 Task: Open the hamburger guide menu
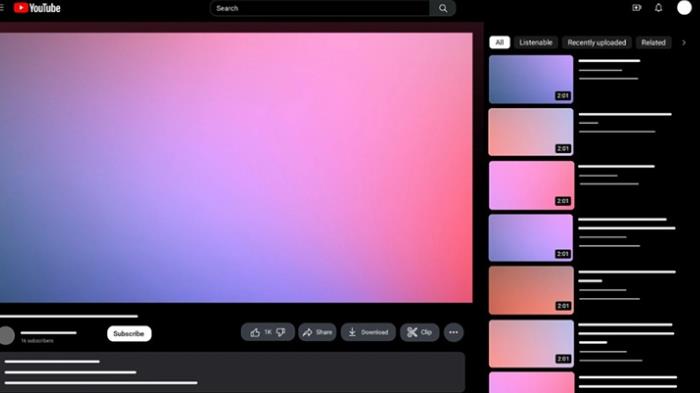(x=2, y=8)
